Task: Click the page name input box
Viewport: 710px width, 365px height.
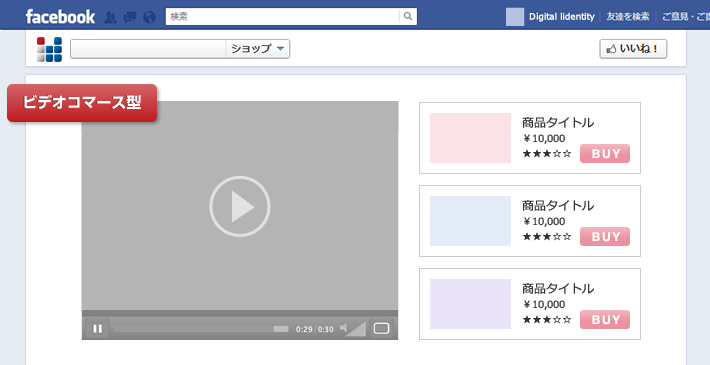Action: [148, 49]
